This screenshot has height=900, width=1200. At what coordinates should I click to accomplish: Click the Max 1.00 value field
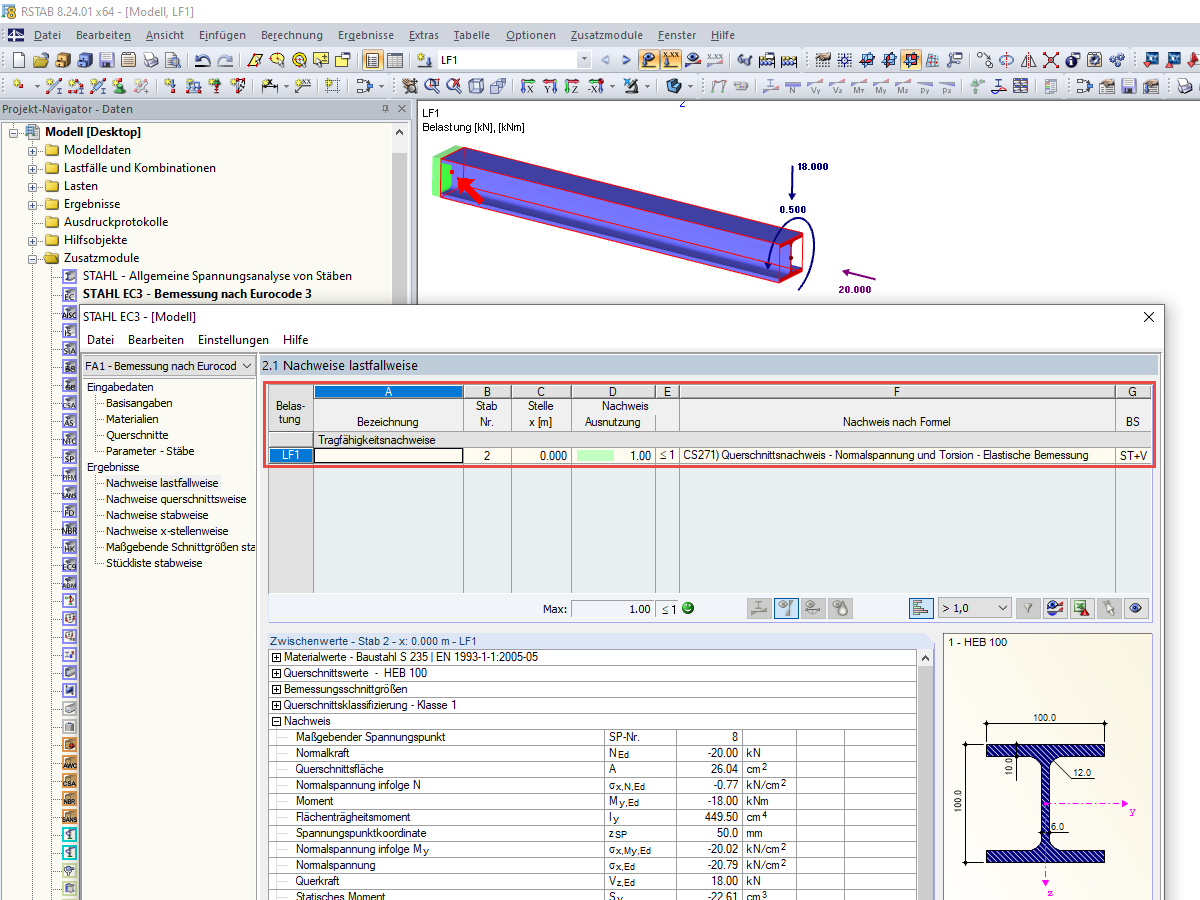(x=612, y=608)
